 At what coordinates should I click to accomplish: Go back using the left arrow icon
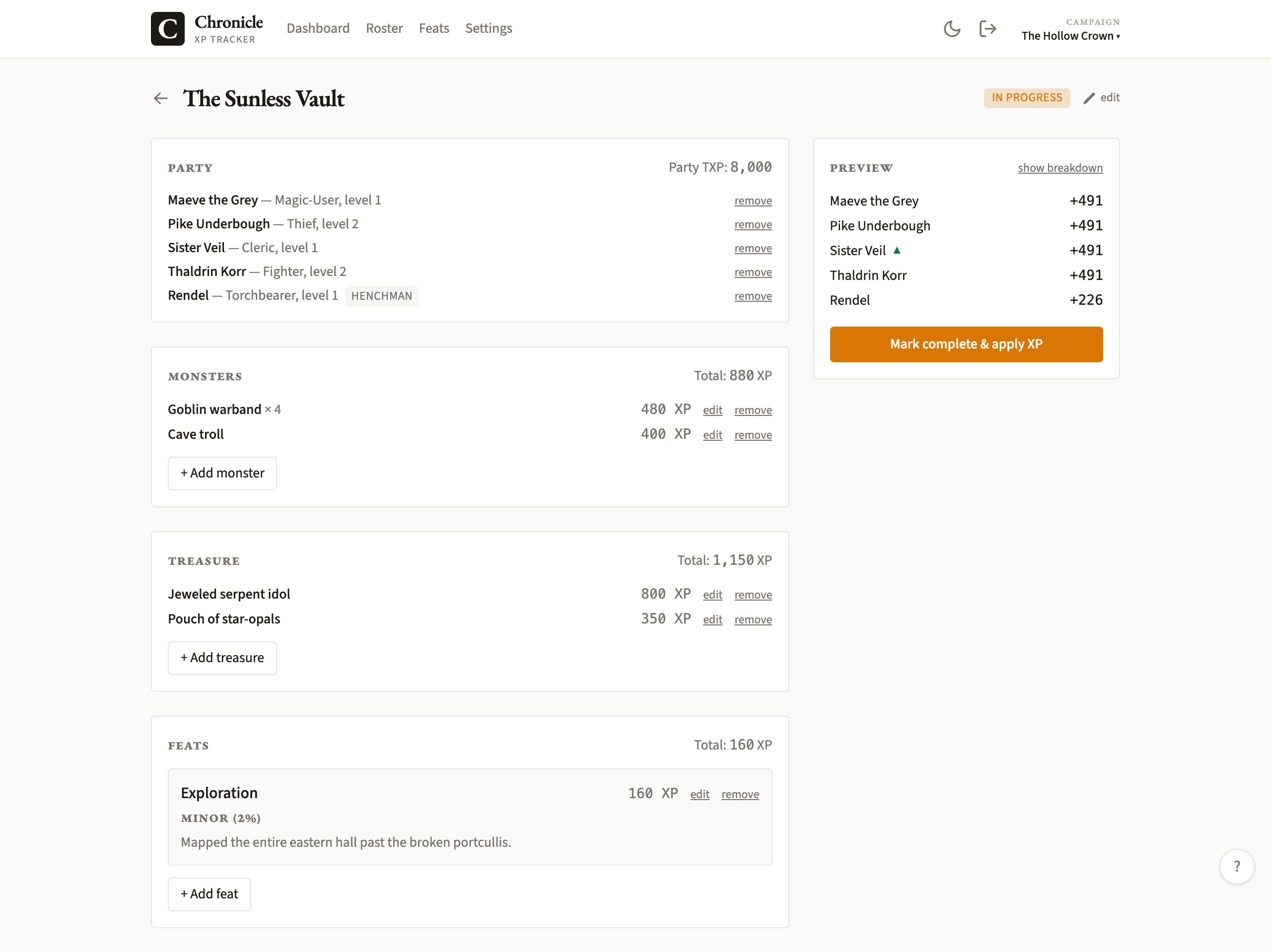161,98
